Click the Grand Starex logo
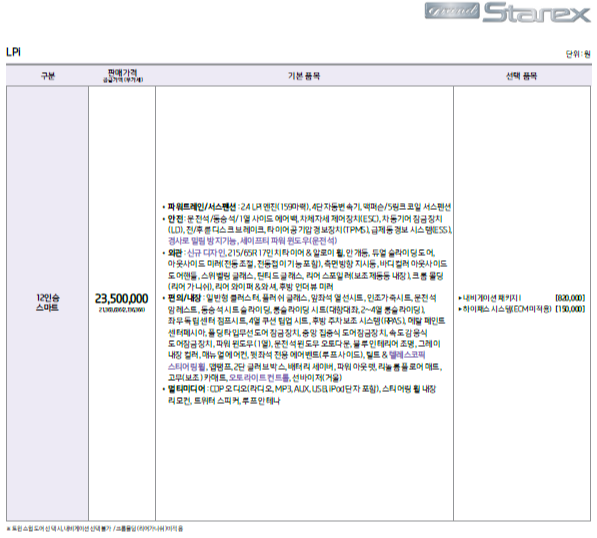Viewport: 597px width, 538px height. (x=508, y=12)
